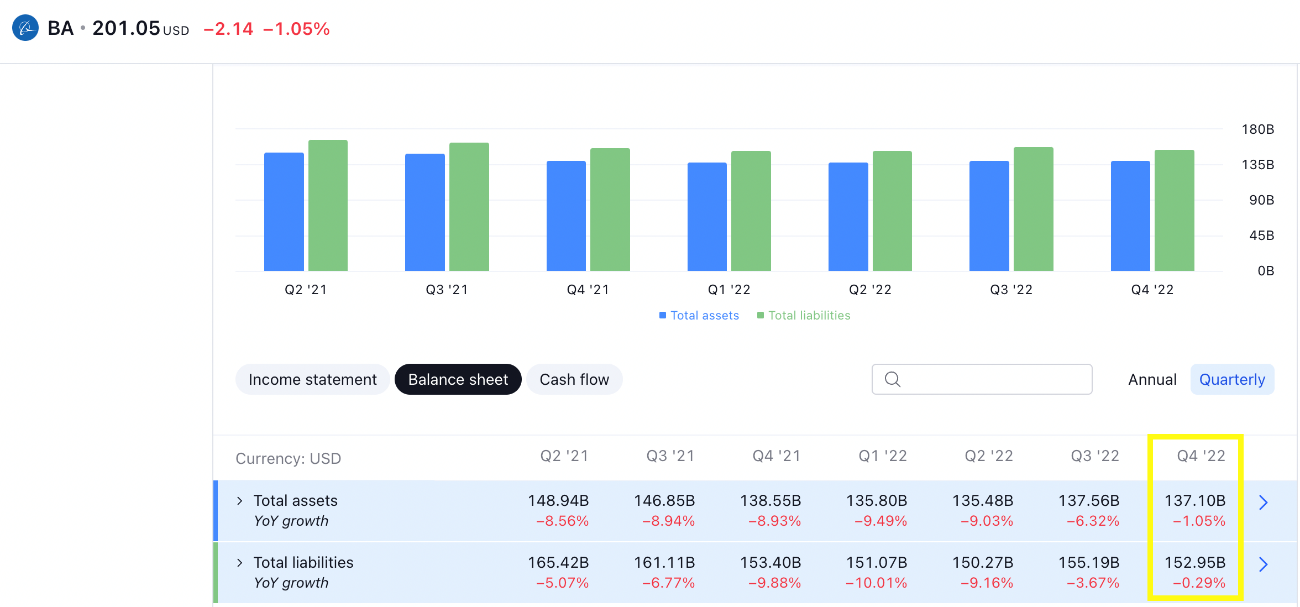The width and height of the screenshot is (1300, 607).
Task: Toggle the Total assets legend item
Action: 699,316
